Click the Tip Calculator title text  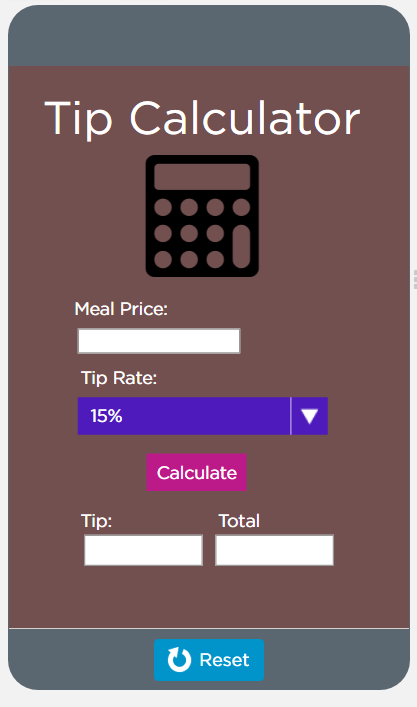click(202, 118)
